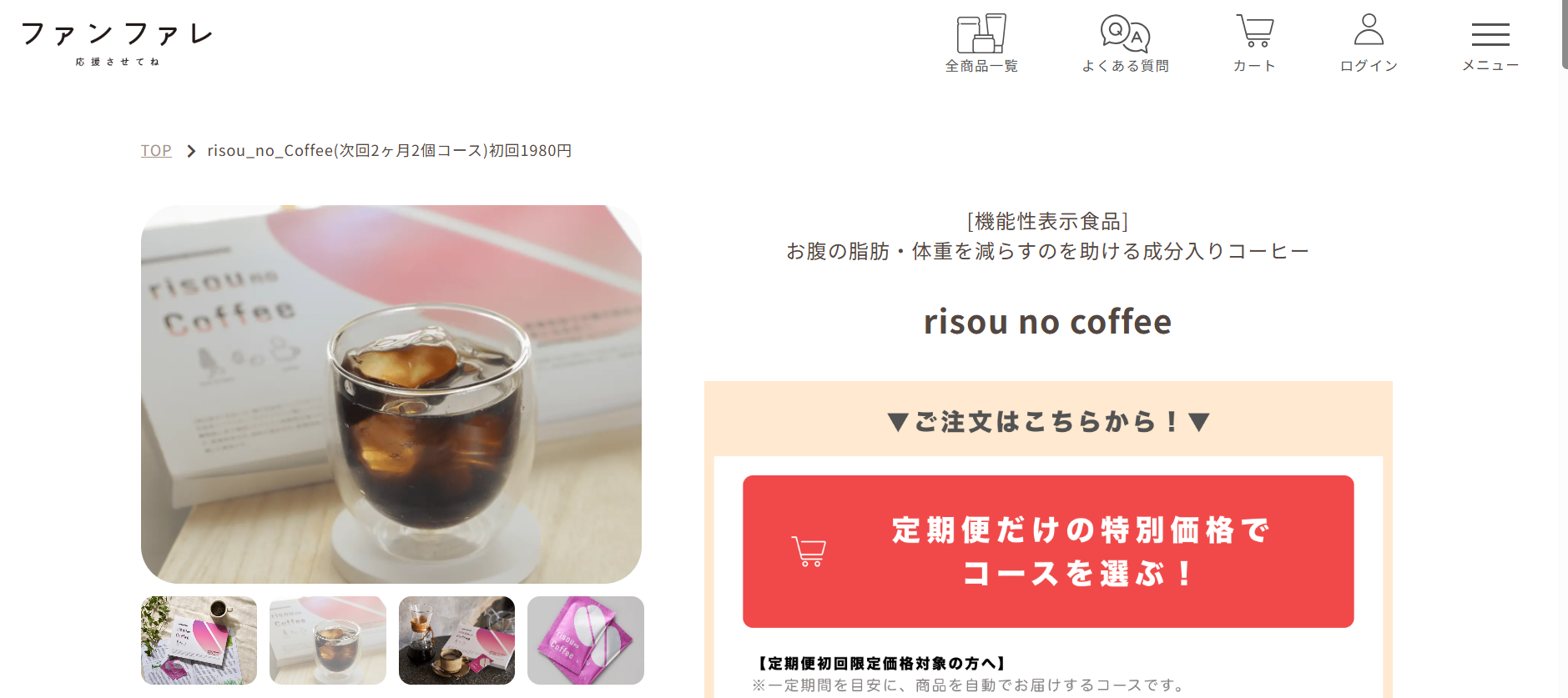Open the 全商品一覧 products icon
The height and width of the screenshot is (698, 1568).
[981, 33]
